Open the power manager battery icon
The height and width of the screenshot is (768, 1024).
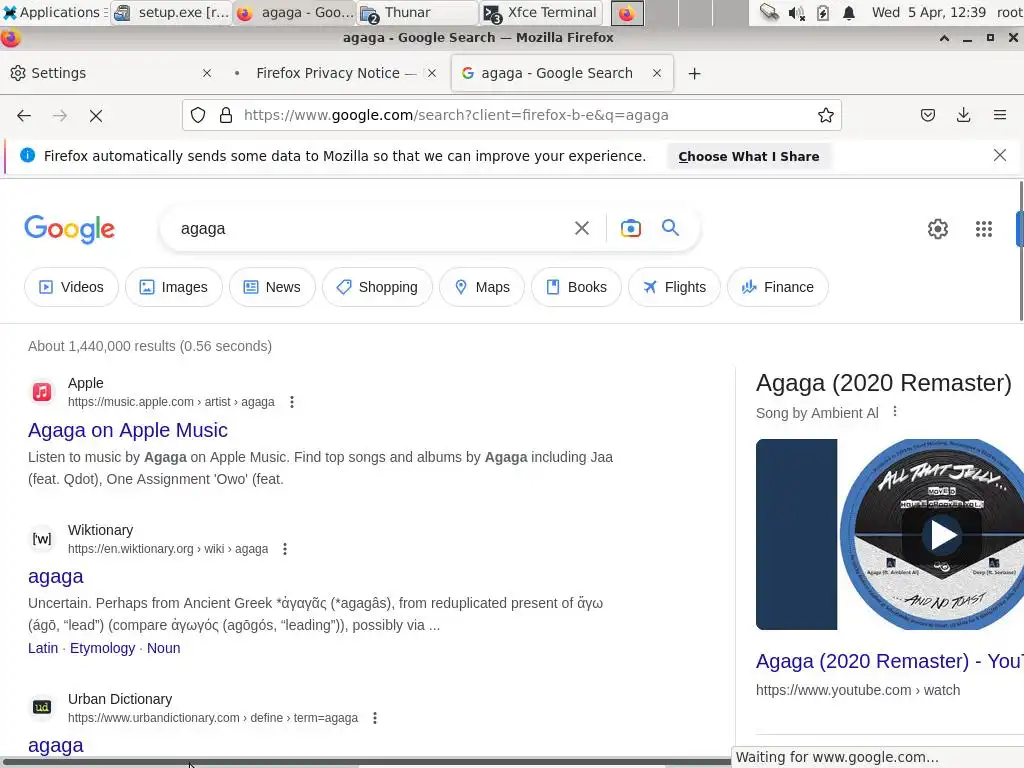click(823, 13)
